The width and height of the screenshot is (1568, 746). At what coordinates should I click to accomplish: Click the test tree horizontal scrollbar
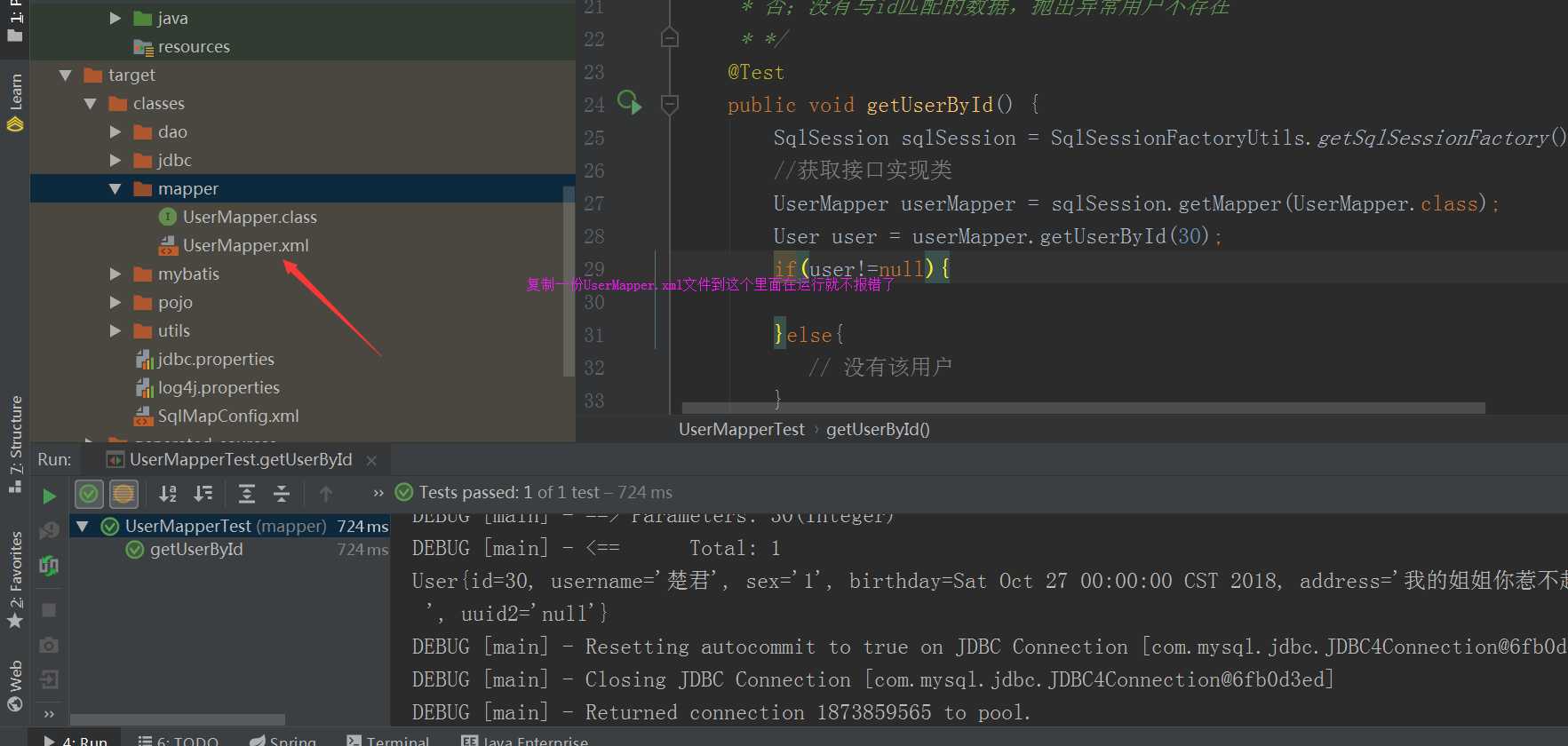(178, 719)
